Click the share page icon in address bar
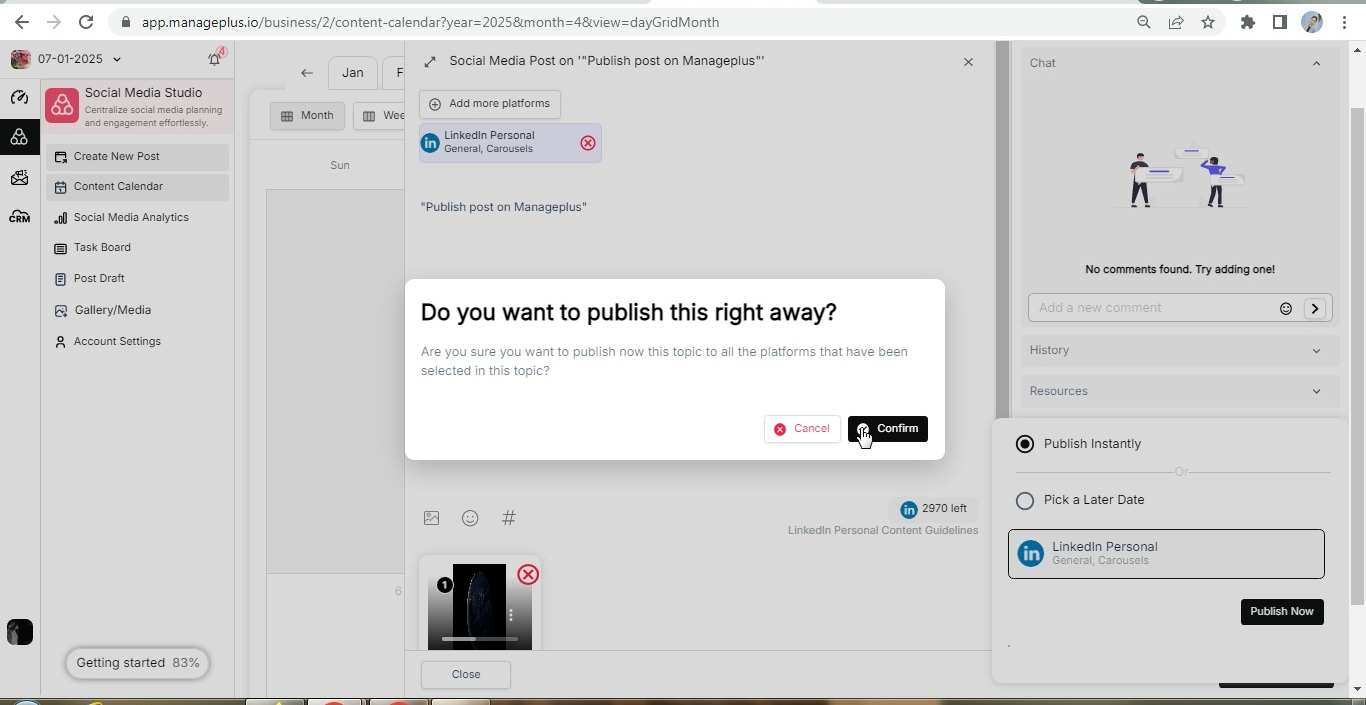The image size is (1366, 705). point(1176,22)
